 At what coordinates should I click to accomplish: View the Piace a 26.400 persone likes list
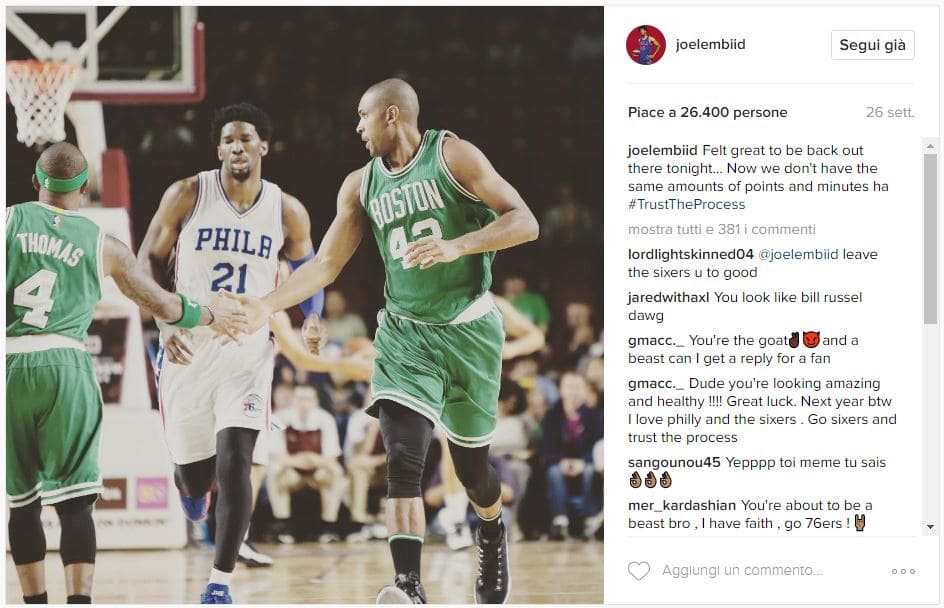click(707, 113)
